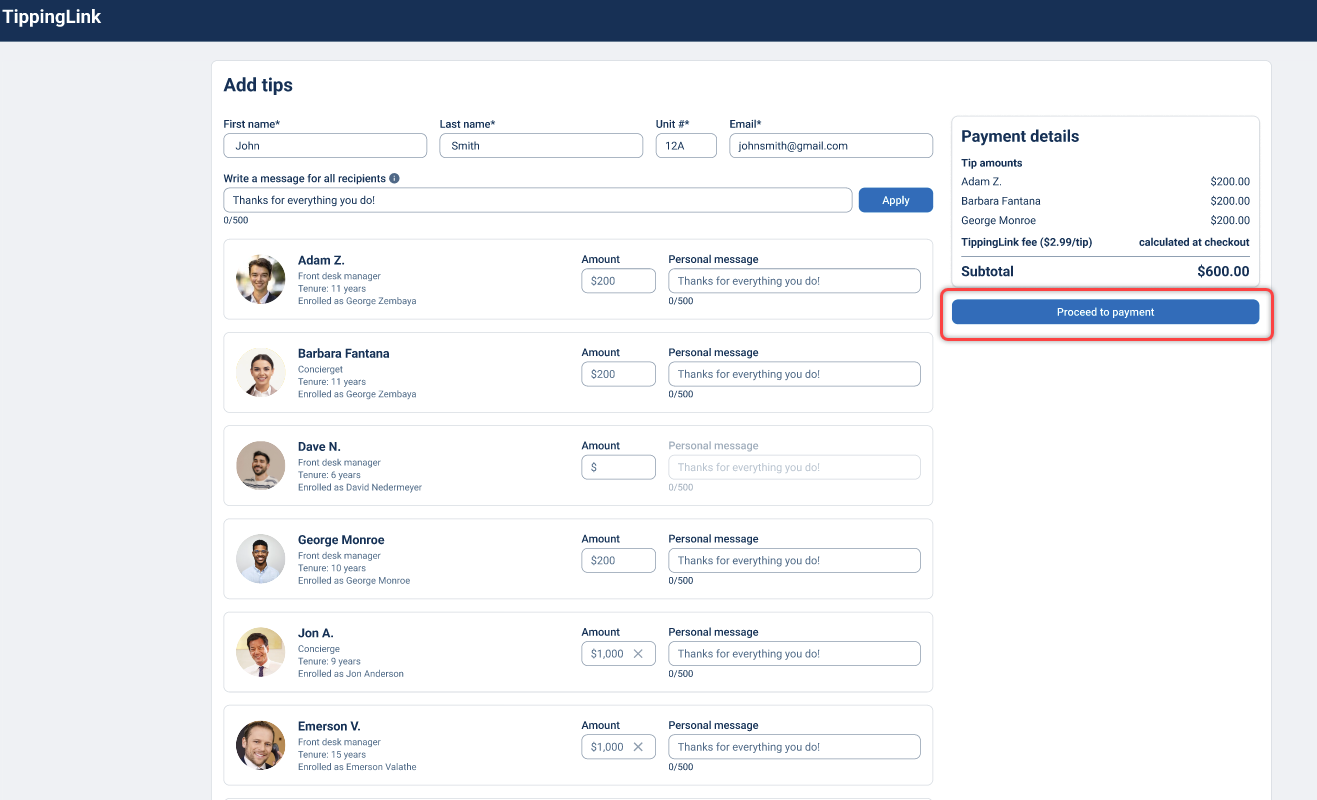This screenshot has height=800, width=1317.
Task: Click 'calculated at checkout' text
Action: tap(1194, 242)
